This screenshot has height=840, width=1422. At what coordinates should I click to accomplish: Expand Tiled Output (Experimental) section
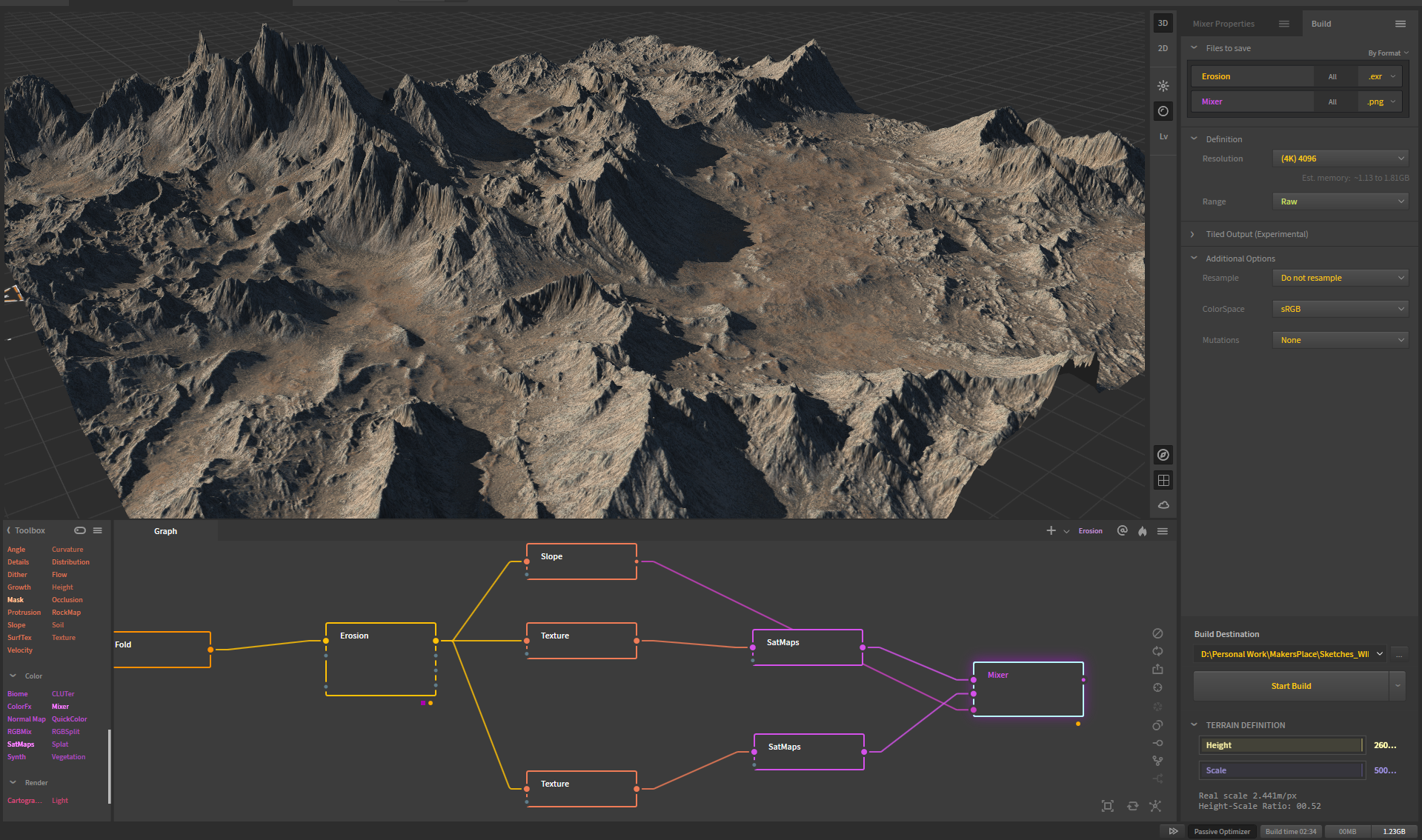pos(1192,234)
